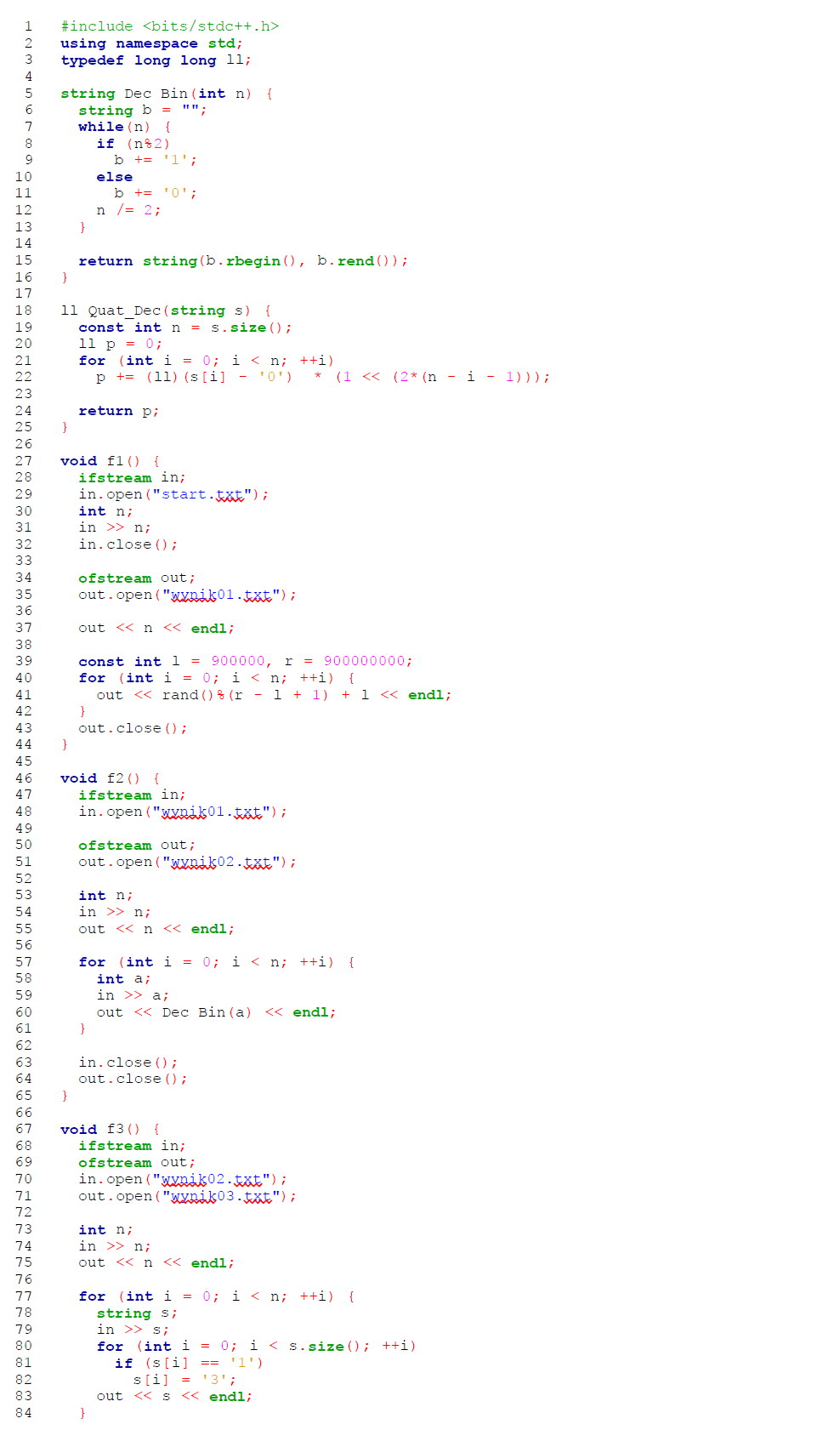
Task: Click the 'in.open("wynik02.txt");' line
Action: pyautogui.click(x=183, y=1179)
